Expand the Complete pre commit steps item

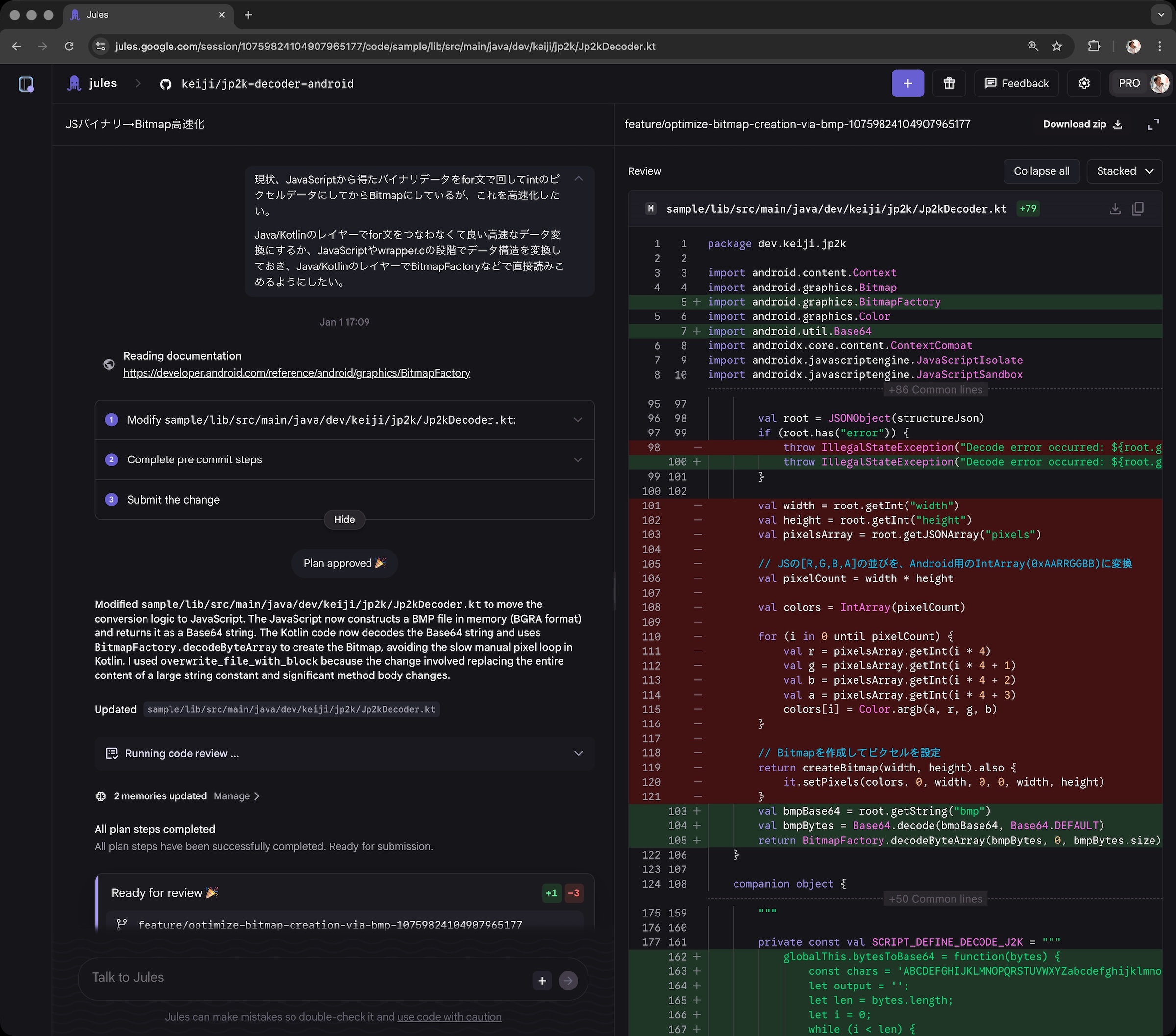[578, 459]
